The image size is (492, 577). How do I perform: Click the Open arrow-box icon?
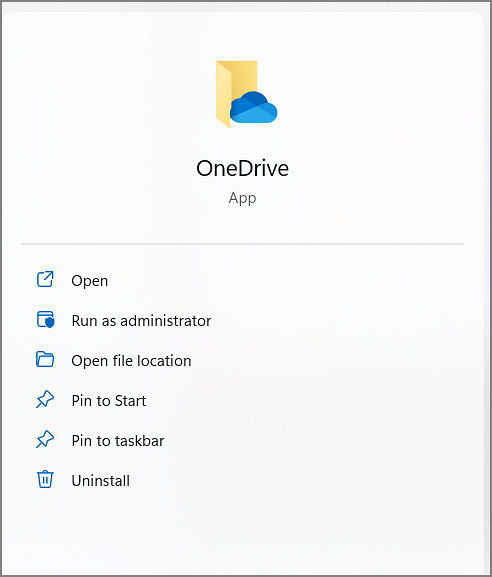[45, 279]
